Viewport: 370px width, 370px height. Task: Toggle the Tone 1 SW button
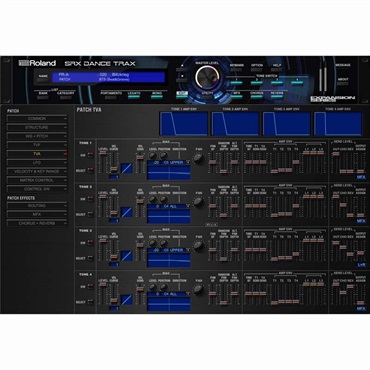click(x=90, y=155)
